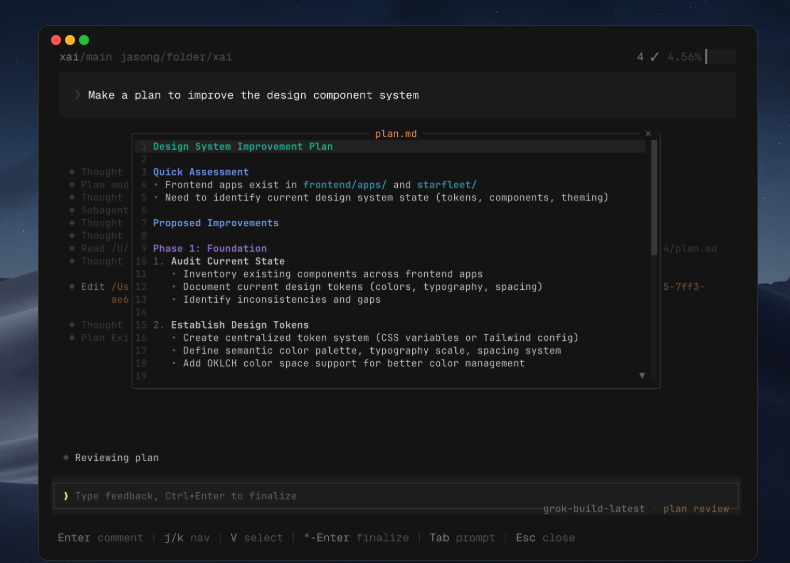Click the plan review mode label
The image size is (790, 563).
pyautogui.click(x=696, y=509)
